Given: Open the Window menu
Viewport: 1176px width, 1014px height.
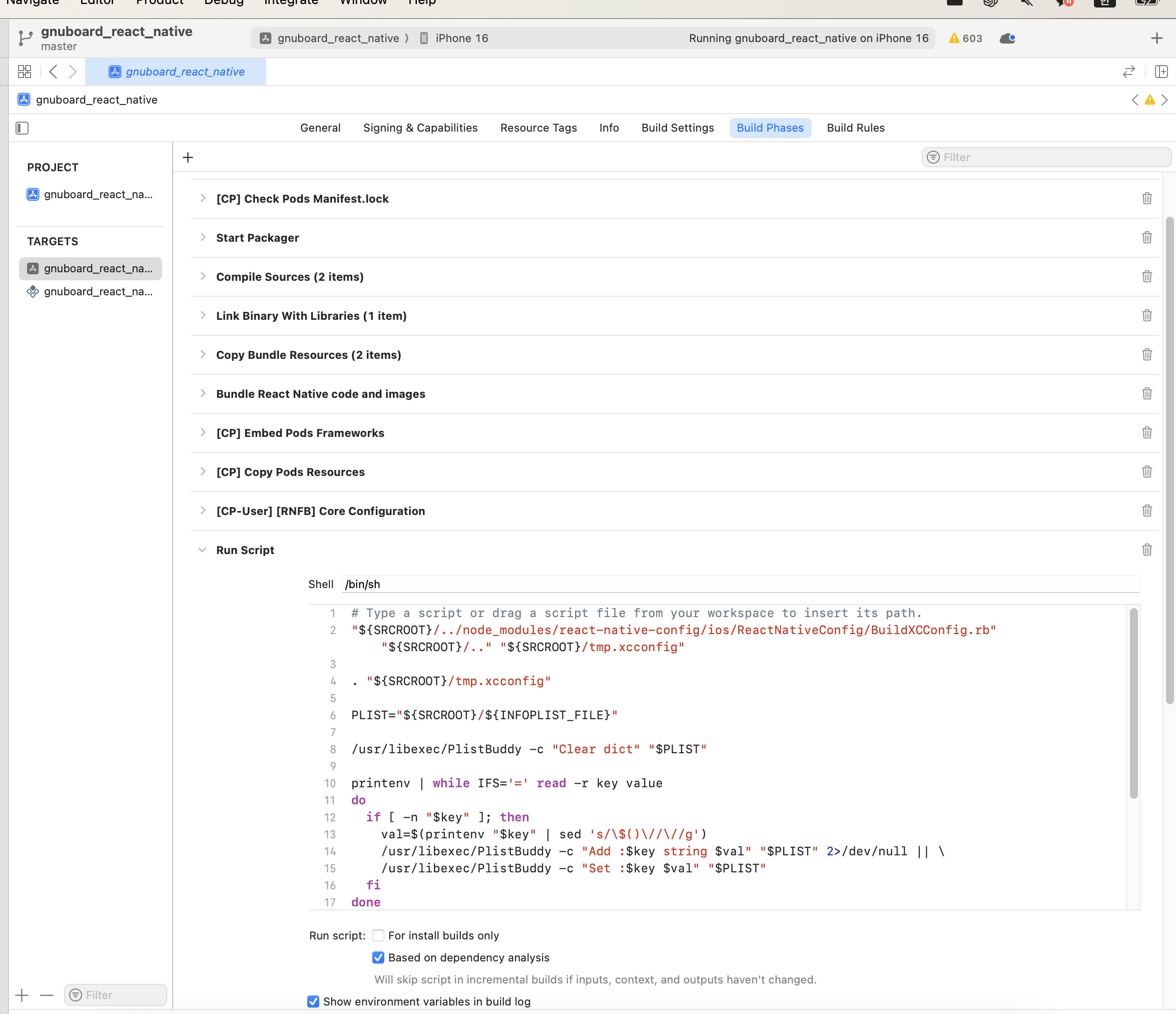Looking at the screenshot, I should pyautogui.click(x=363, y=3).
